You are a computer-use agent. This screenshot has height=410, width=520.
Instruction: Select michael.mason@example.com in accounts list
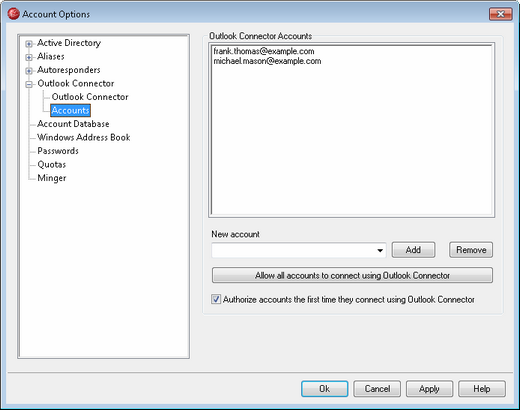(267, 61)
